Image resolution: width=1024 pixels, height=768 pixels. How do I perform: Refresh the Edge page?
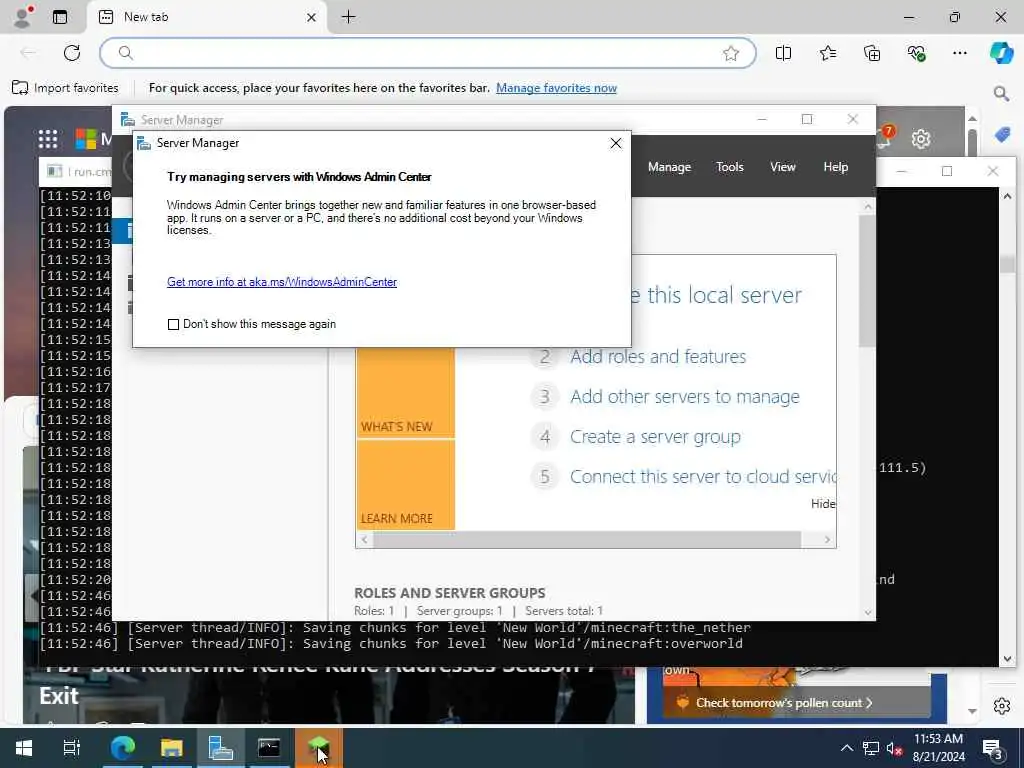click(x=72, y=53)
